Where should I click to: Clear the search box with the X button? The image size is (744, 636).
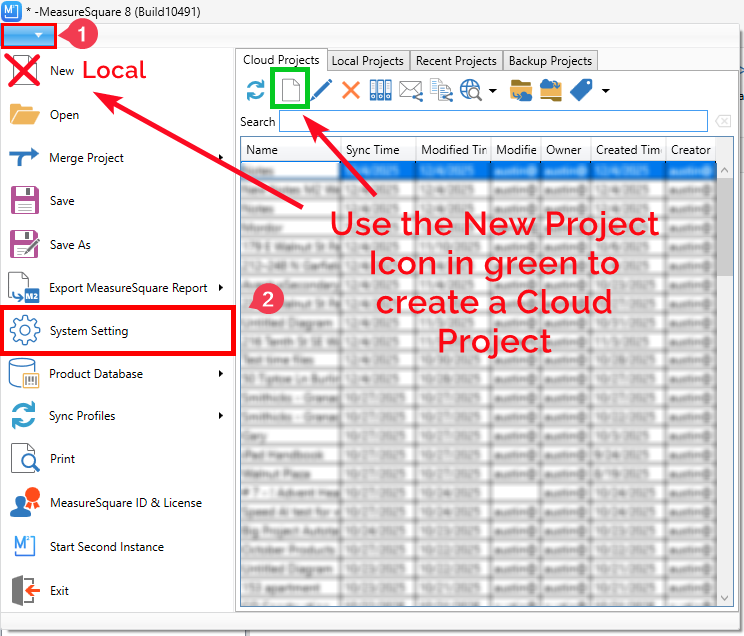[x=723, y=121]
